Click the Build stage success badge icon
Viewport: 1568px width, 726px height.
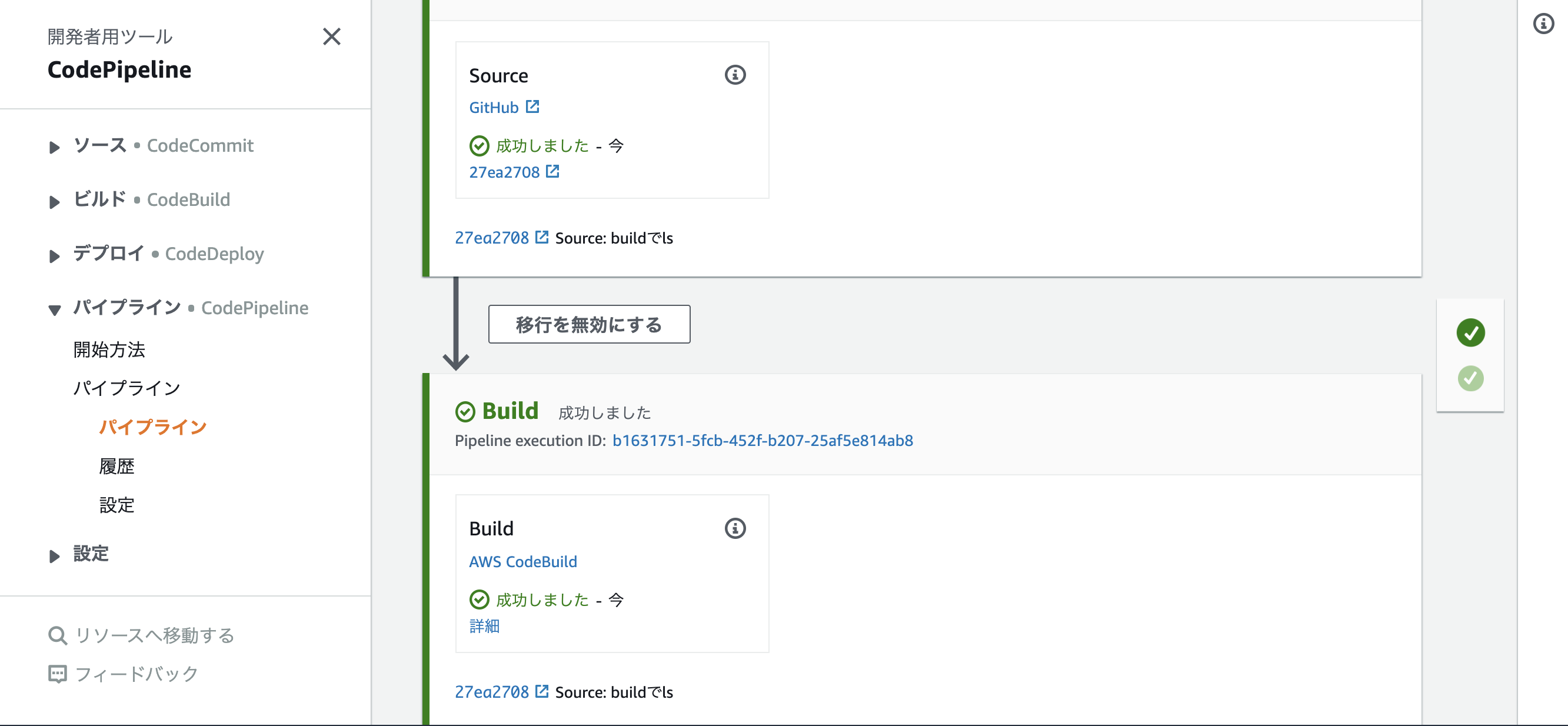click(x=465, y=411)
